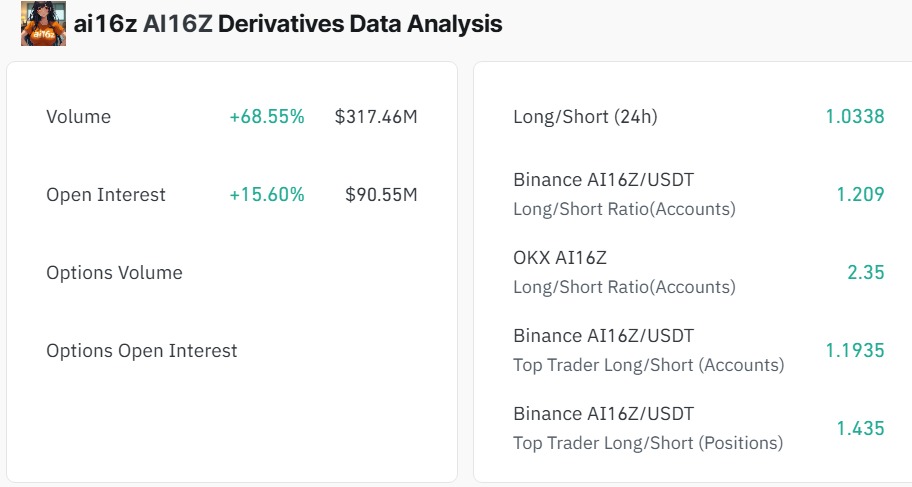This screenshot has width=912, height=487.
Task: Click the +15.60% open interest change
Action: point(266,195)
